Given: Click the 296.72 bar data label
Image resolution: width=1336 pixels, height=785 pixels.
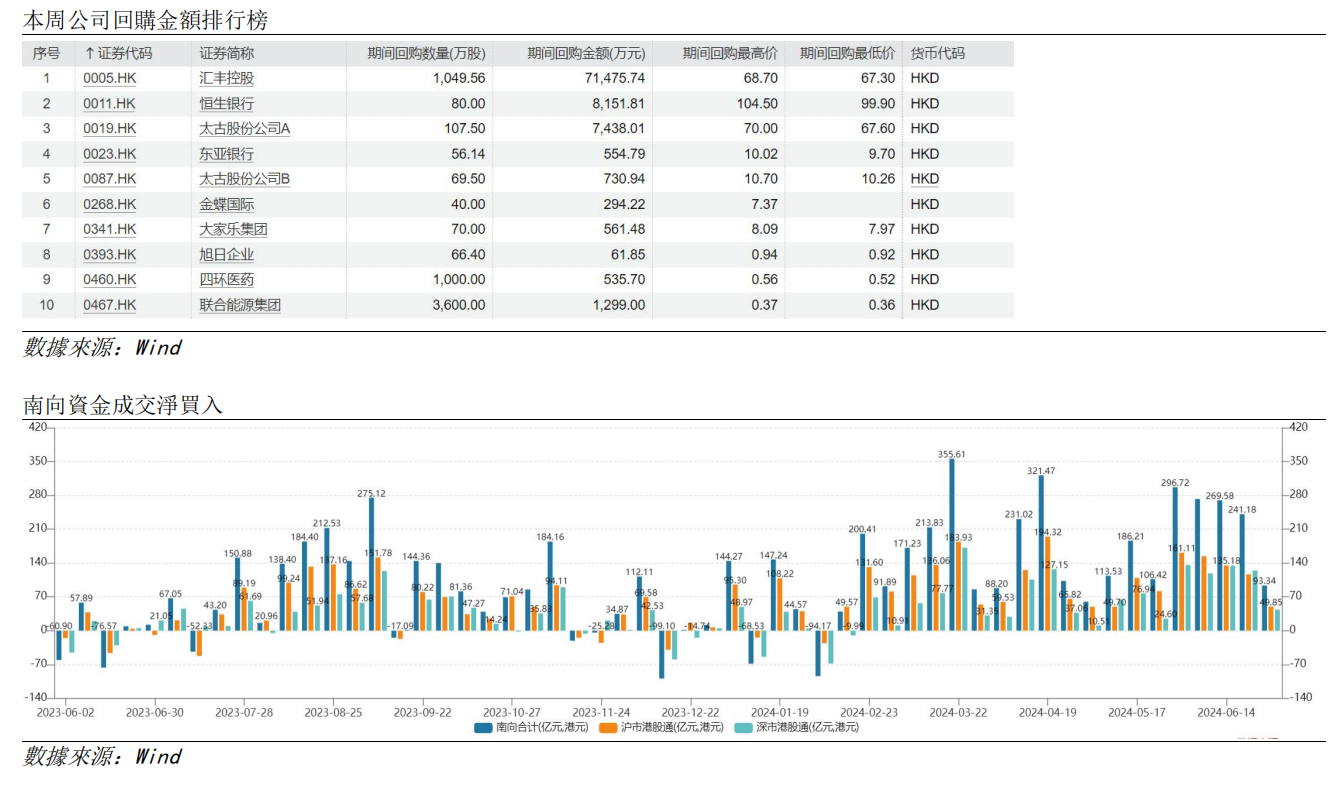Looking at the screenshot, I should 1175,483.
